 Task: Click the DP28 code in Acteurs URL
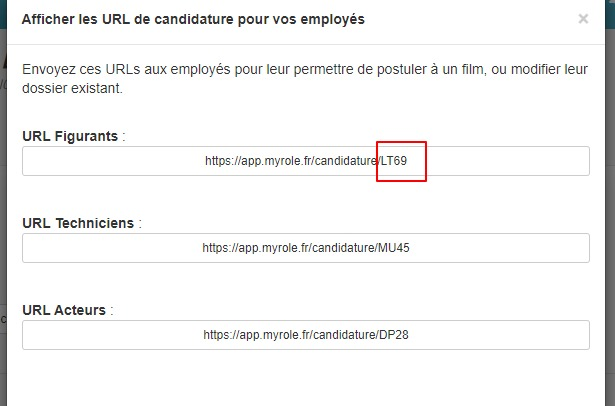pyautogui.click(x=394, y=335)
